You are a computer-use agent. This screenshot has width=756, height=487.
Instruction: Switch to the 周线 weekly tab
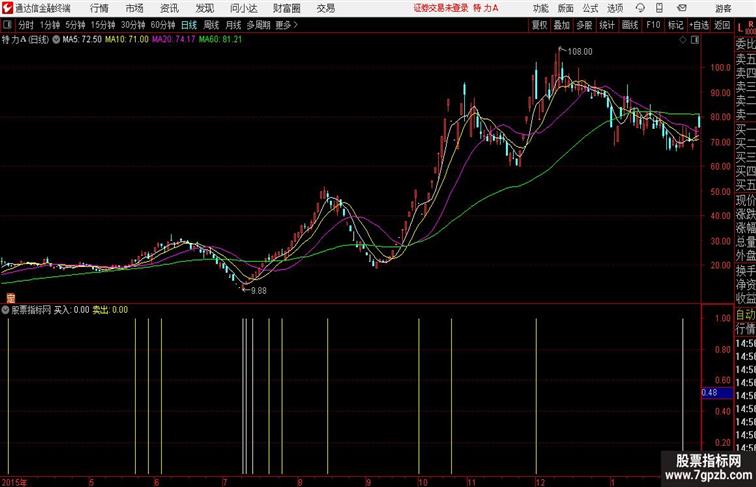click(211, 25)
